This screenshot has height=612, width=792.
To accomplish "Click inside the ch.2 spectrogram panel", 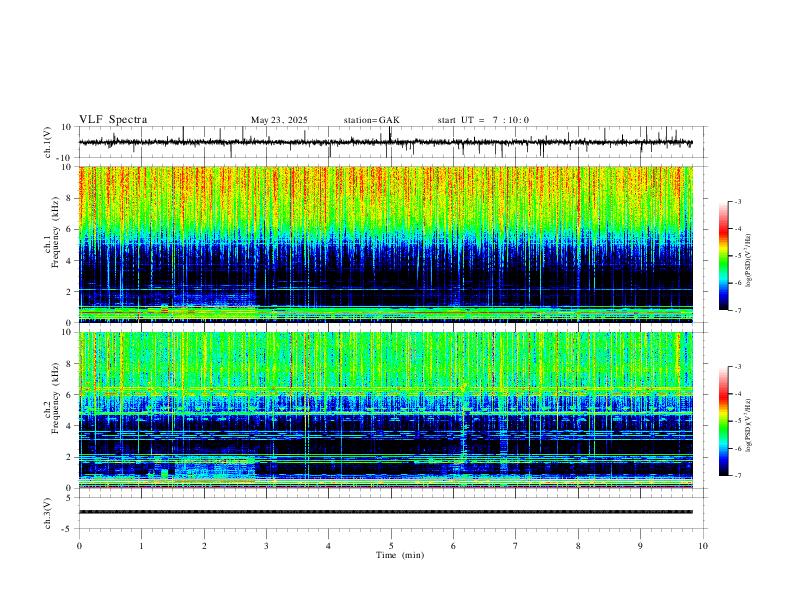I will pos(386,410).
